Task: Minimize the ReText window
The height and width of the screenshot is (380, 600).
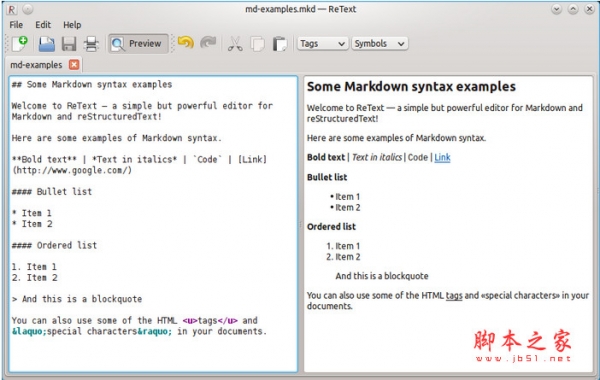Action: pyautogui.click(x=556, y=9)
